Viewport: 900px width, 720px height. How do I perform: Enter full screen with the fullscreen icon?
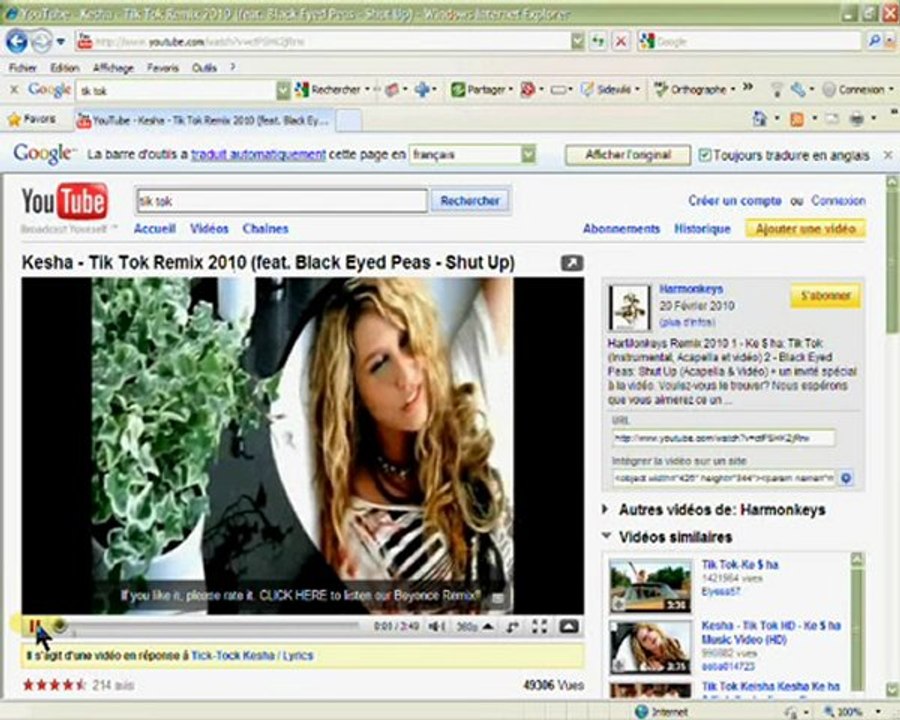tap(540, 626)
